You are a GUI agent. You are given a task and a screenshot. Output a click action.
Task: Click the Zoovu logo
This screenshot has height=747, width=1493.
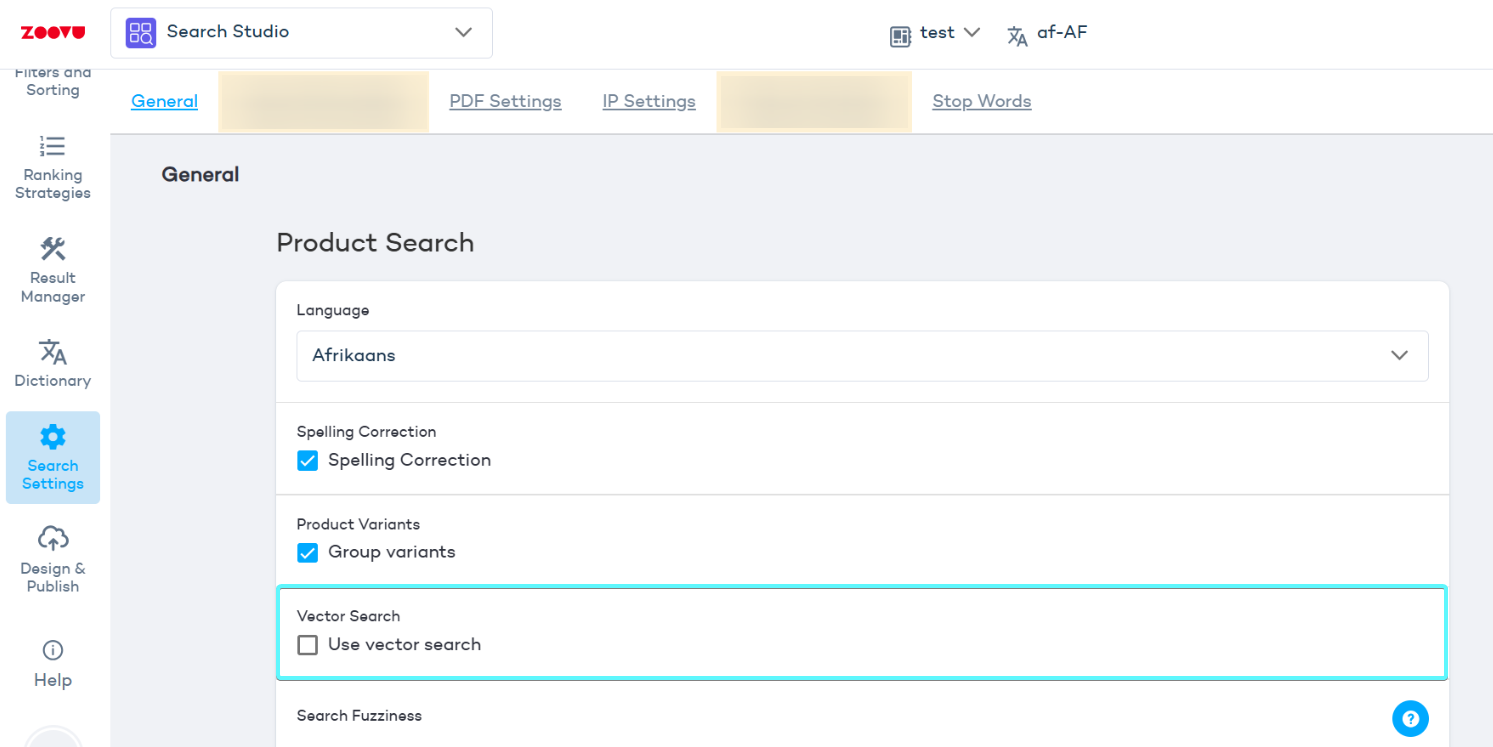coord(54,31)
